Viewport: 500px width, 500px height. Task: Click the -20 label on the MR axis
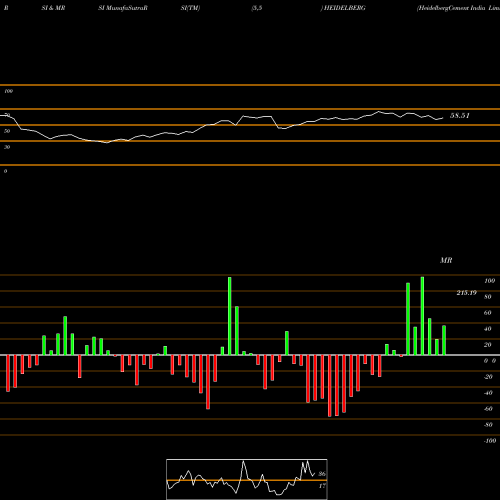[x=488, y=377]
